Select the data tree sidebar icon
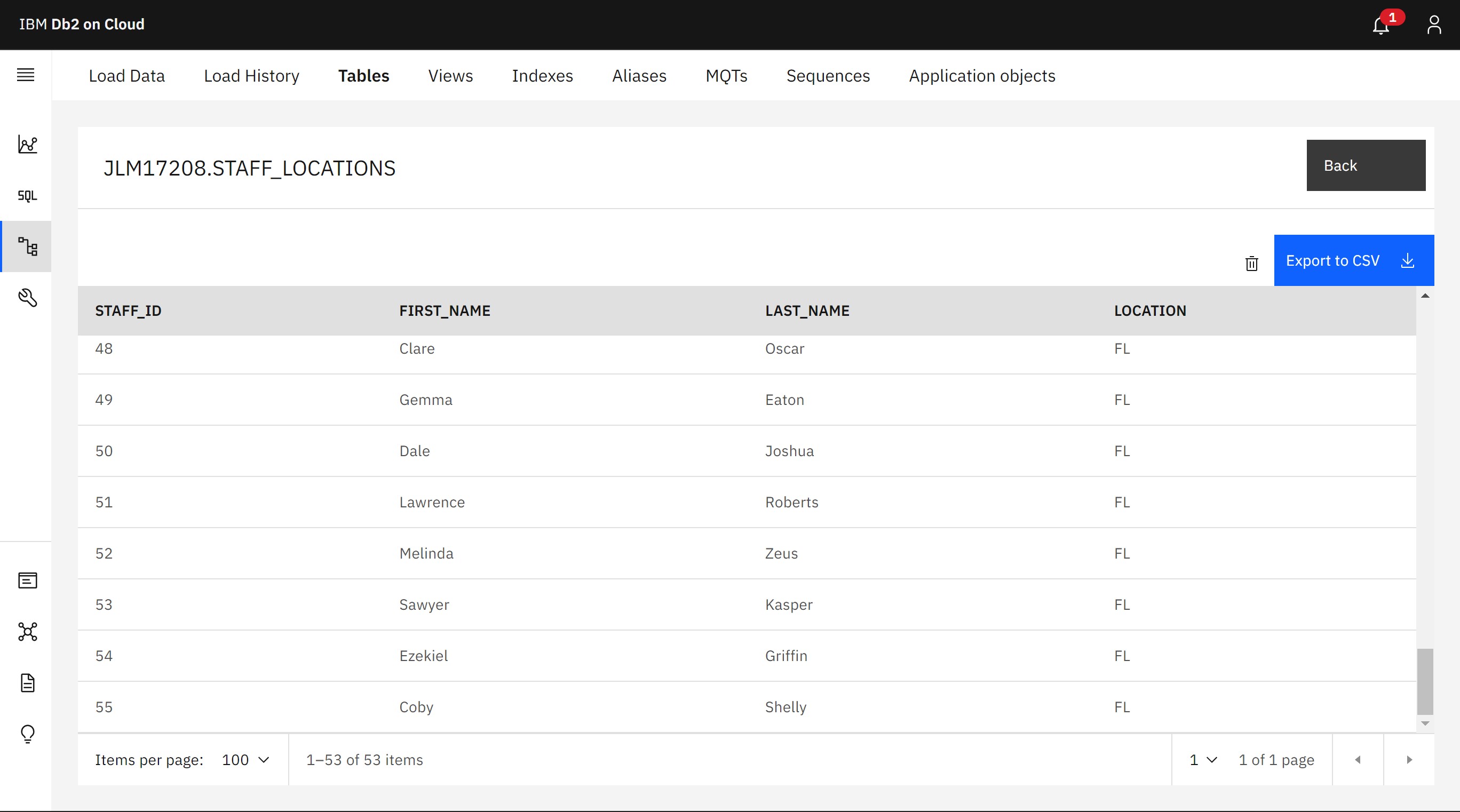This screenshot has height=812, width=1460. pos(27,246)
